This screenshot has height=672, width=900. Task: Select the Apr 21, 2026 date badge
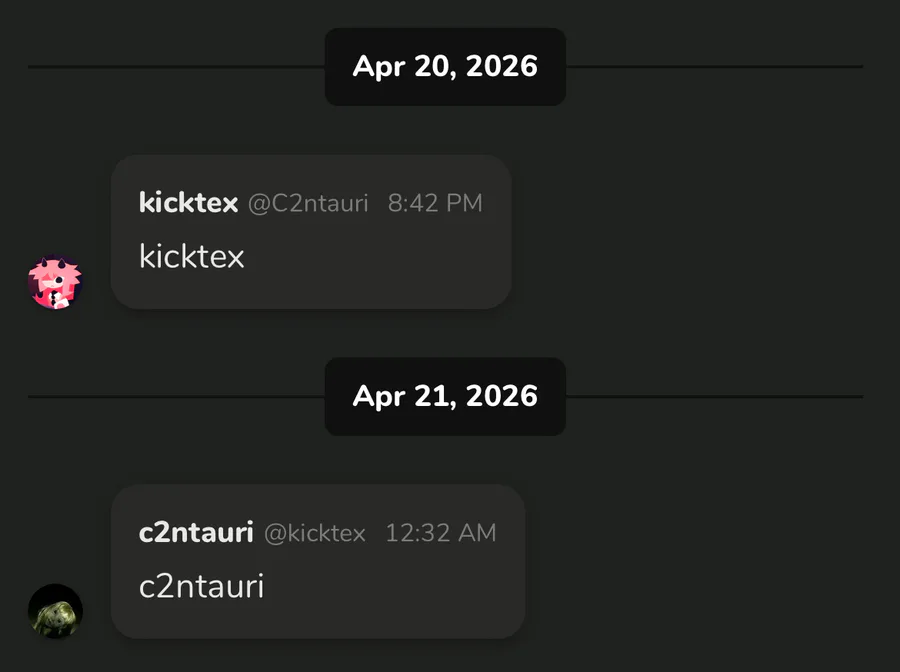[445, 396]
